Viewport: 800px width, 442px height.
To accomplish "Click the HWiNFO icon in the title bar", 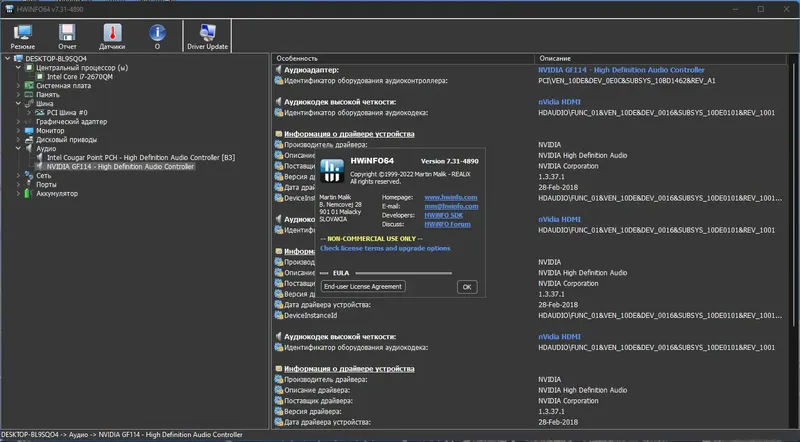I will 9,9.
